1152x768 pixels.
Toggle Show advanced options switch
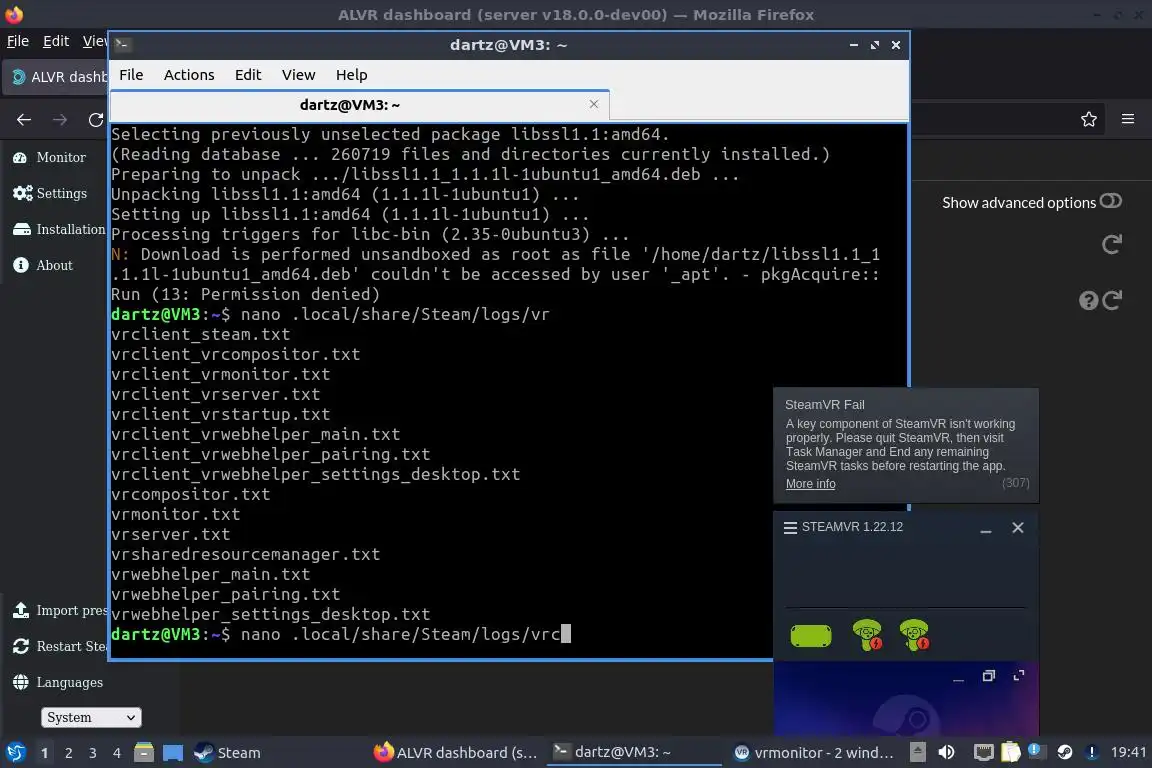click(1111, 201)
